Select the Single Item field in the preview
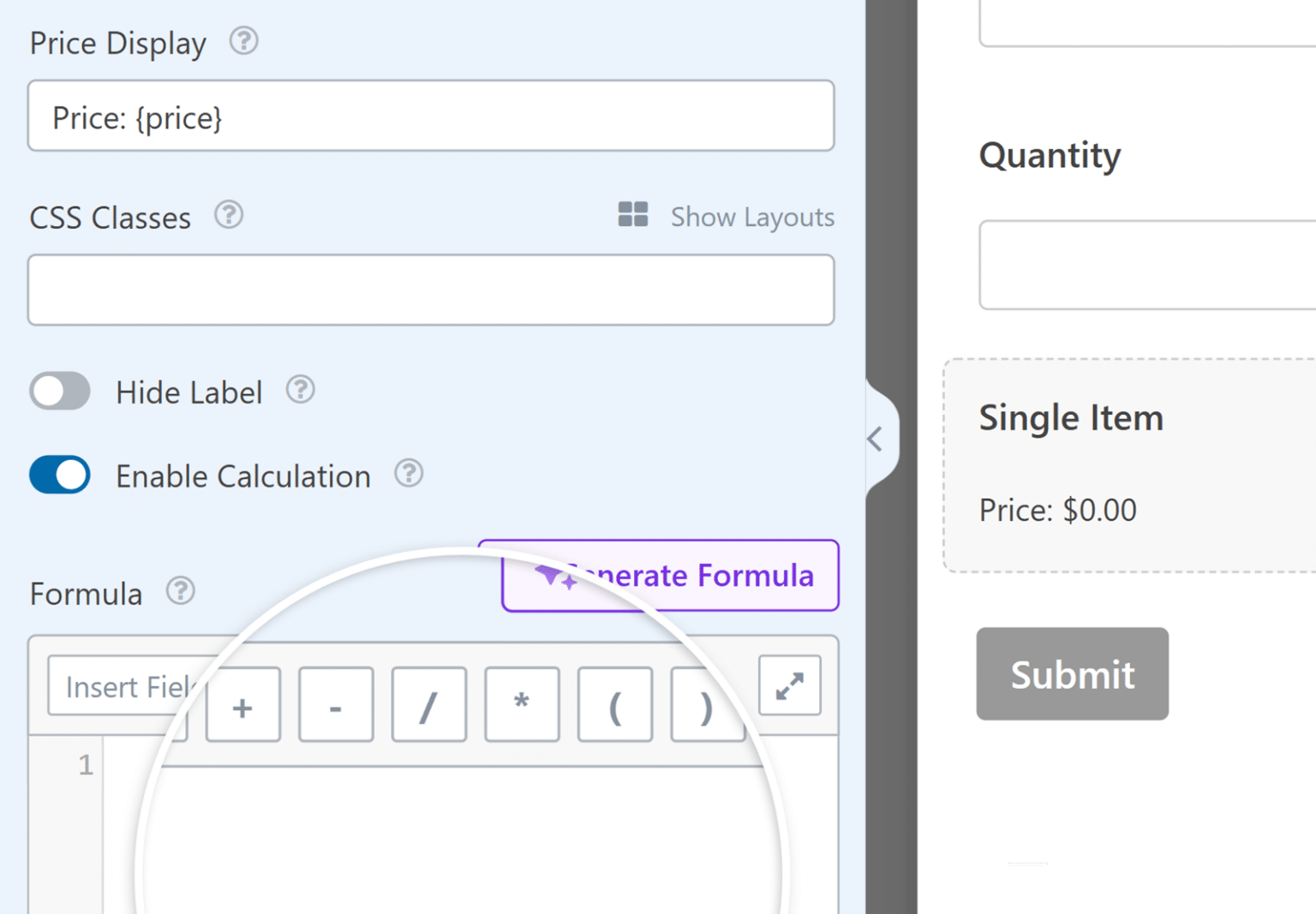The height and width of the screenshot is (914, 1316). pyautogui.click(x=1071, y=418)
